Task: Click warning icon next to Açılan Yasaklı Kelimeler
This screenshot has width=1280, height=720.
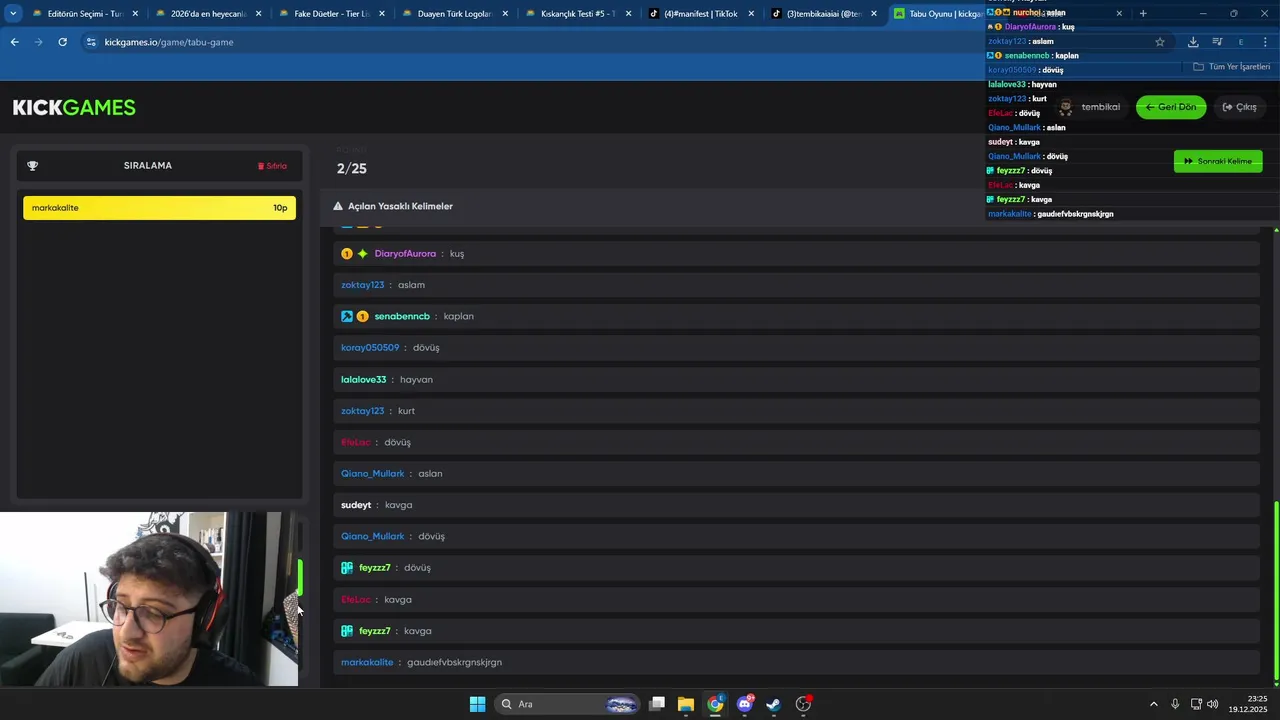Action: coord(338,206)
